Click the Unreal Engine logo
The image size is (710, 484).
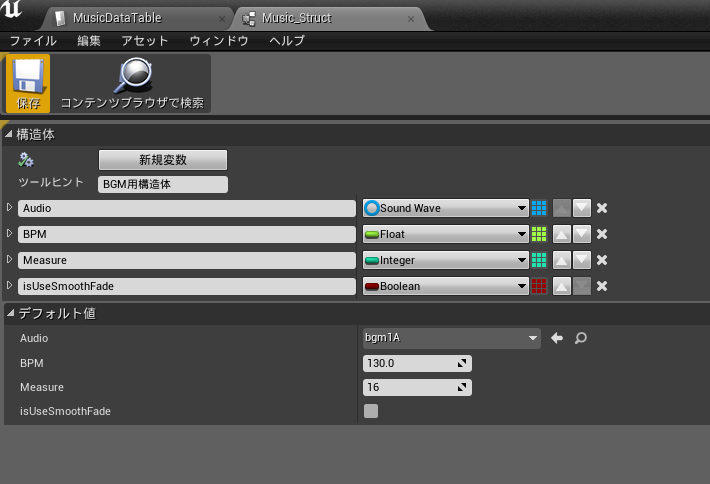(11, 9)
